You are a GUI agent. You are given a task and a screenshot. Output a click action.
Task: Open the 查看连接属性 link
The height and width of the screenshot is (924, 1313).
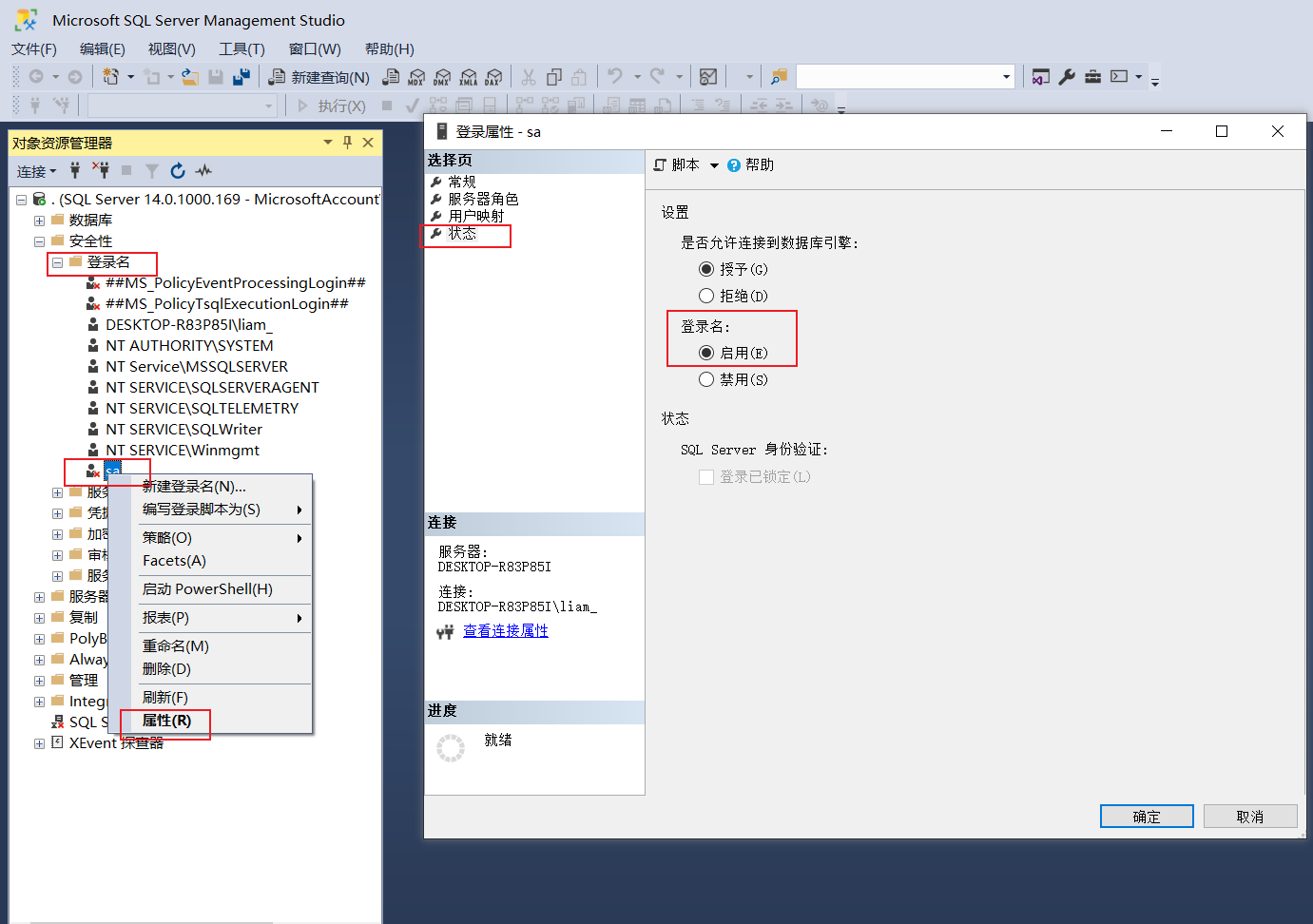(505, 631)
